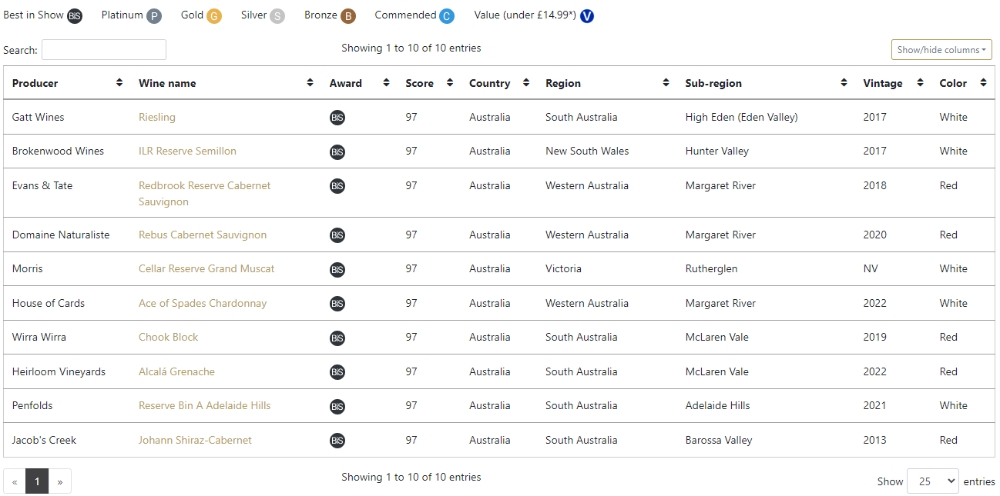
Task: Click the Platinum legend badge
Action: pyautogui.click(x=154, y=16)
